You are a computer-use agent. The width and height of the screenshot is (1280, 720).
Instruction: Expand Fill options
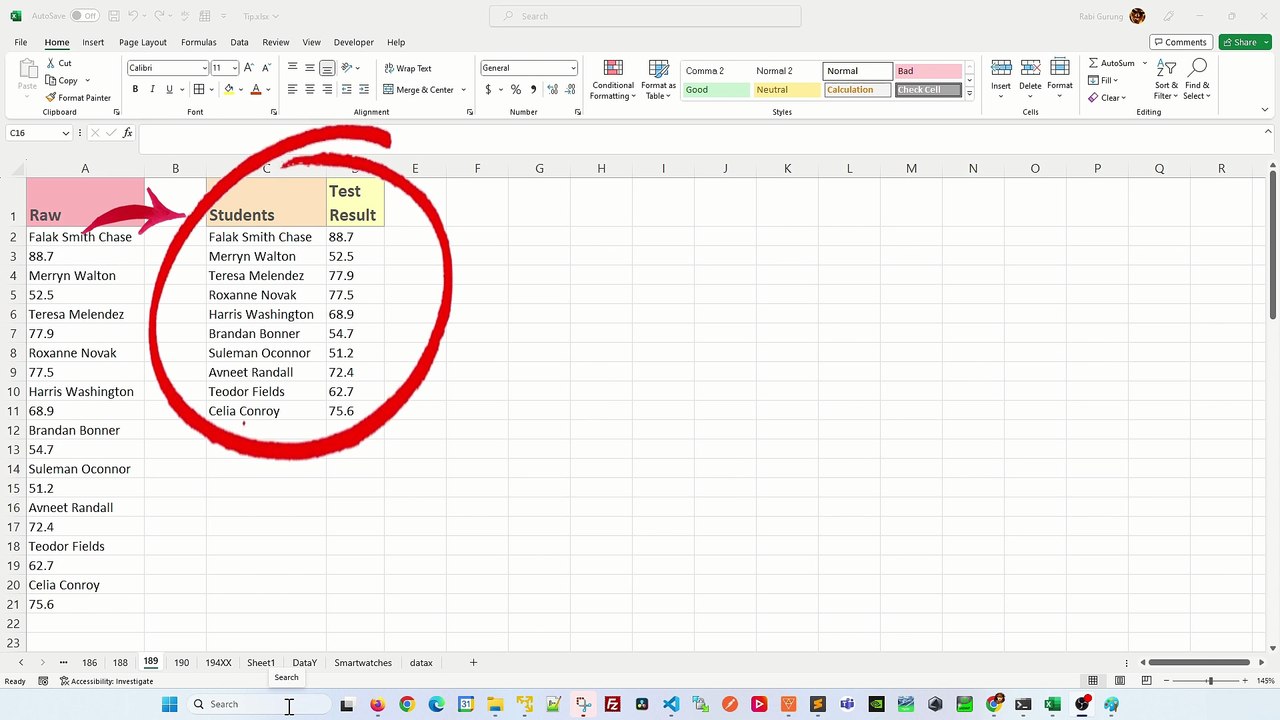tap(1116, 80)
